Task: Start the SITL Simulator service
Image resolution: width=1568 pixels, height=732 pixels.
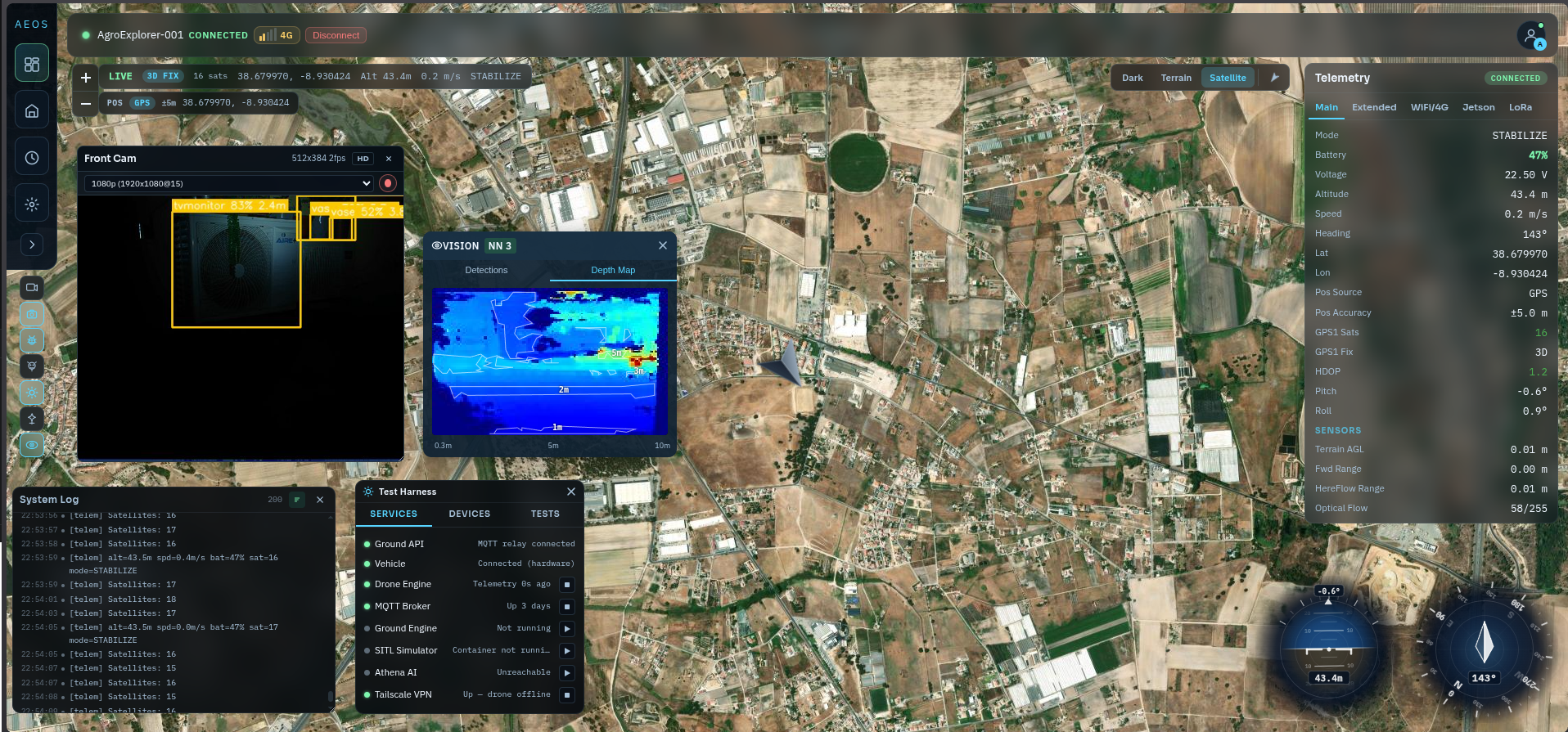Action: coord(567,651)
